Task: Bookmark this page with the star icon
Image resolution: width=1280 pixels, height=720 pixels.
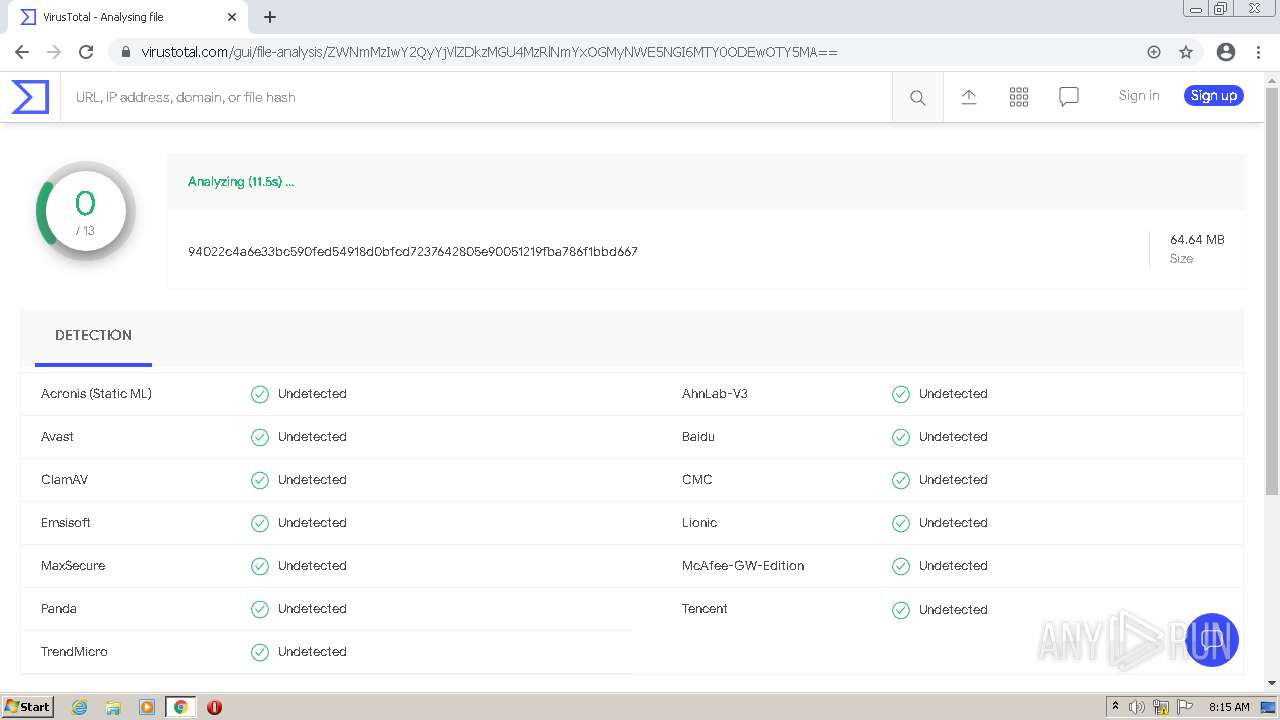Action: [x=1186, y=52]
